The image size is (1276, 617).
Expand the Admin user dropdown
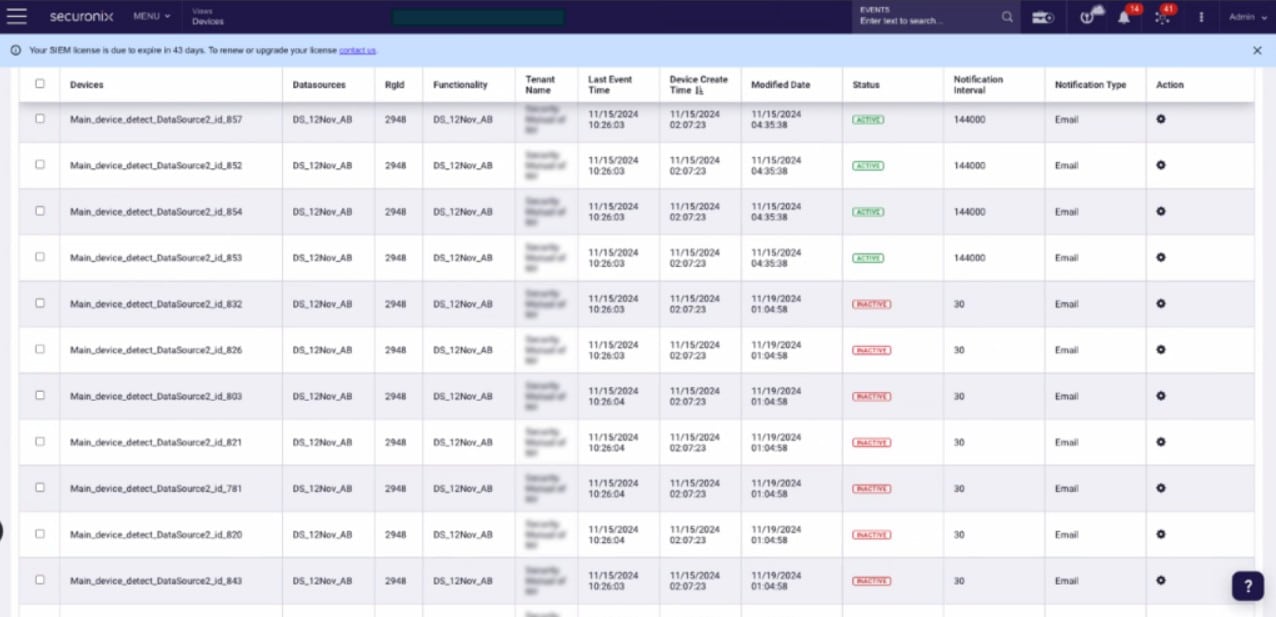click(1248, 17)
